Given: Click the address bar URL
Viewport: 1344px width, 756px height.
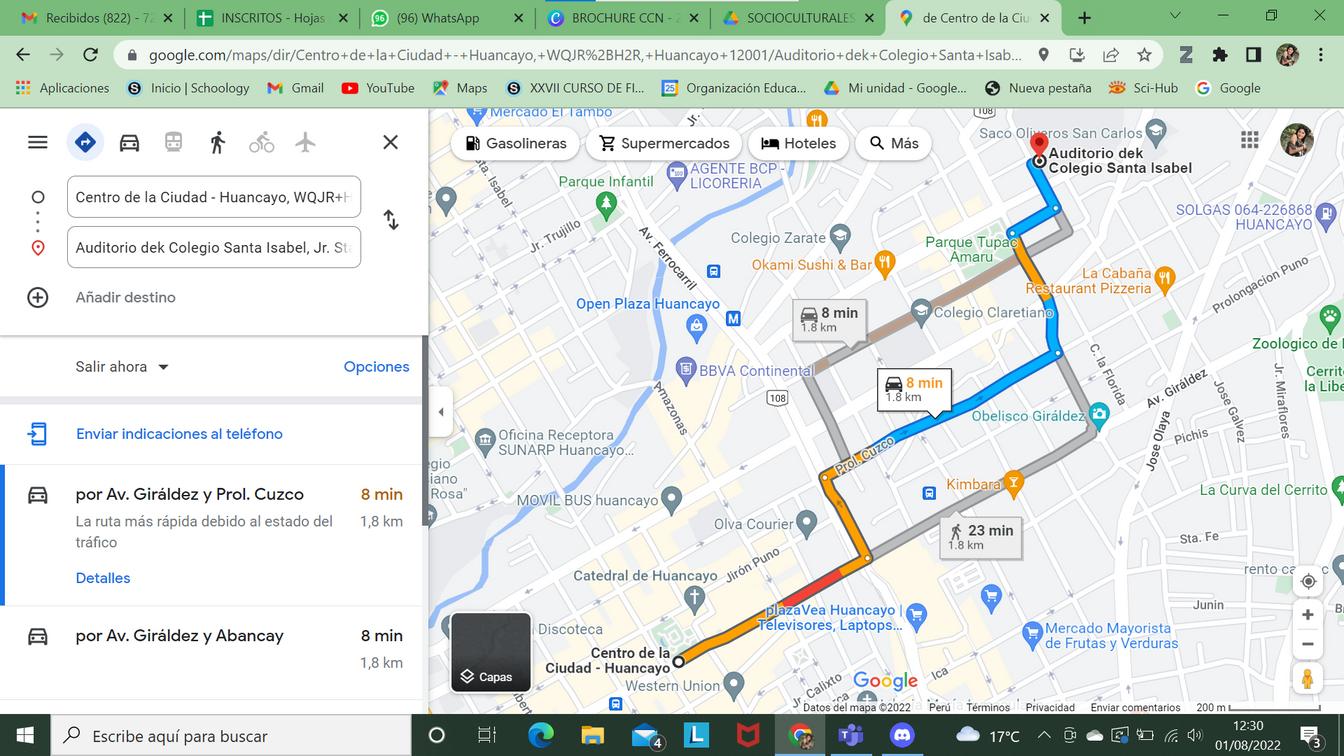Looking at the screenshot, I should [x=585, y=56].
